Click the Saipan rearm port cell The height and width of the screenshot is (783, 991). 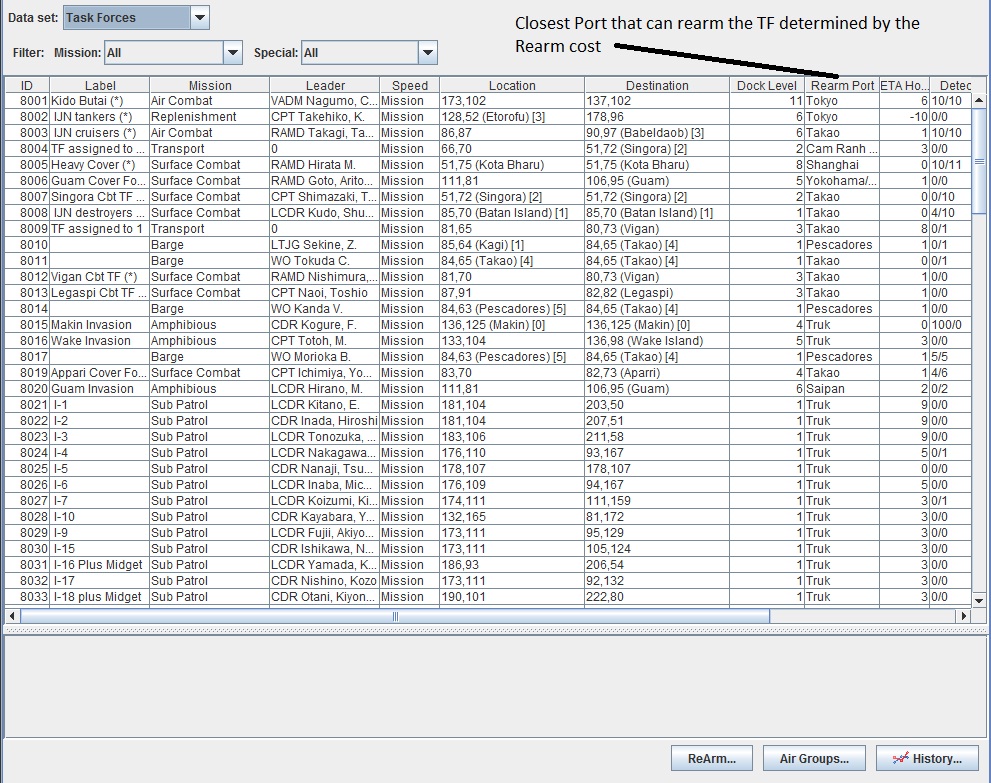tap(842, 389)
